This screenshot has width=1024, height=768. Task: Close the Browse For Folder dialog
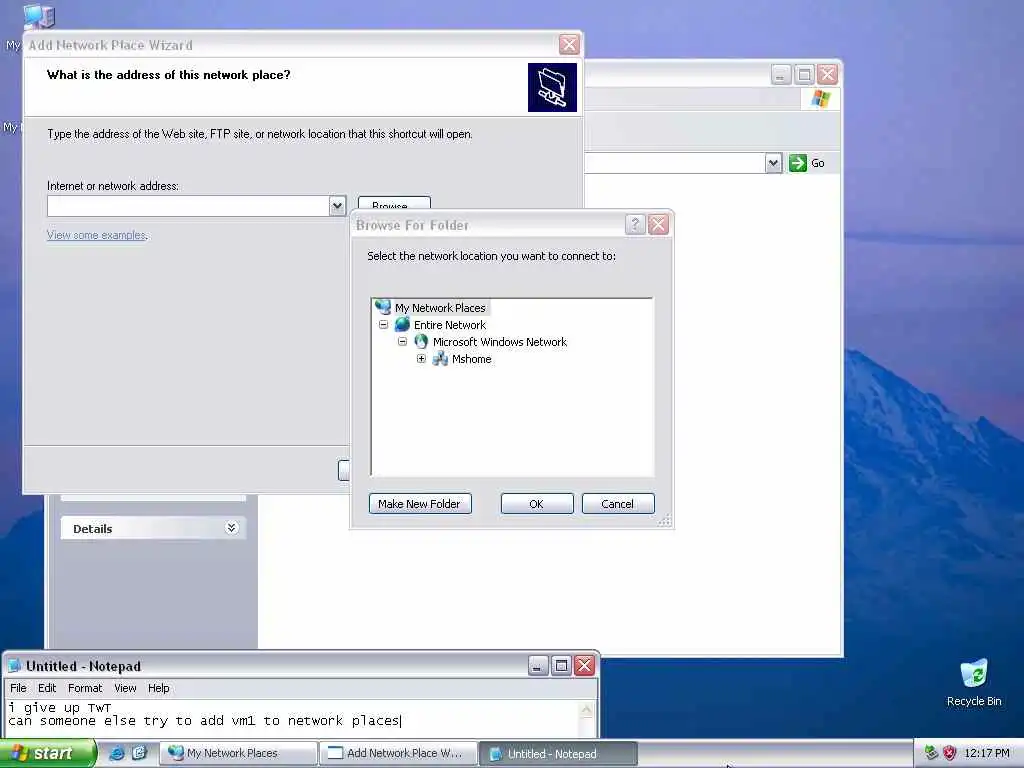(x=658, y=225)
